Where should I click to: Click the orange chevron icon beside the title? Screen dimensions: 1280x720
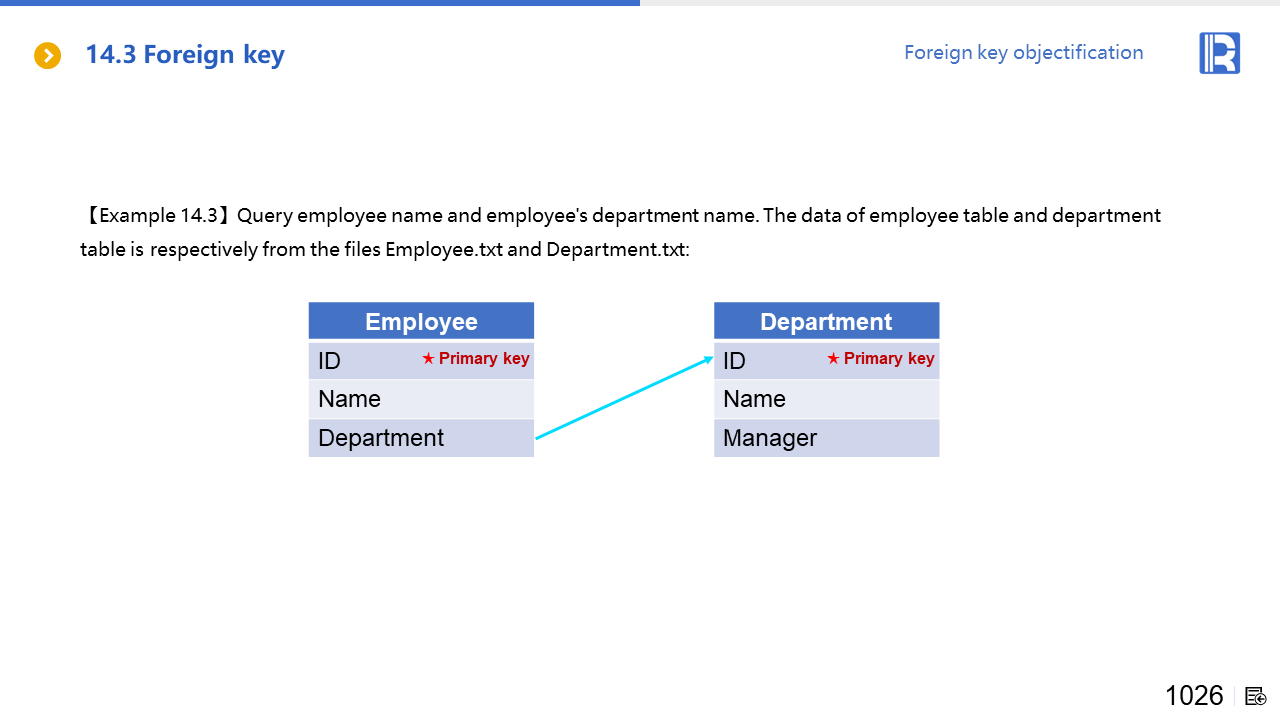point(47,55)
